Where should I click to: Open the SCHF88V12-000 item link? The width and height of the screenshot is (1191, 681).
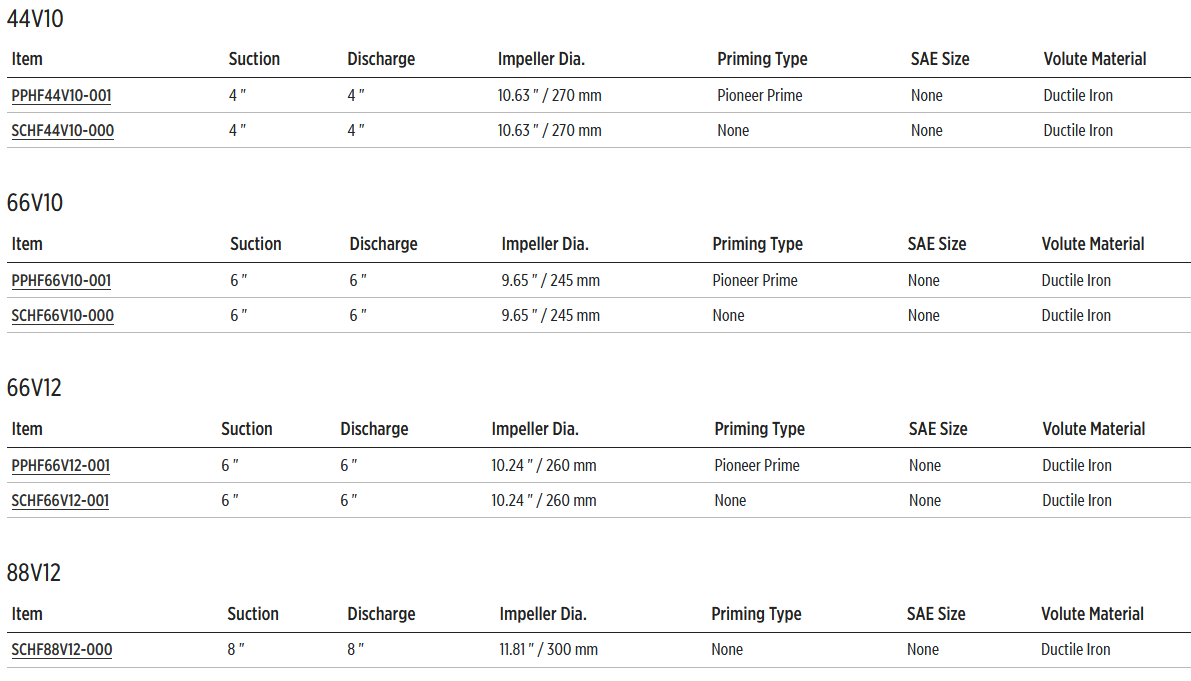point(61,650)
